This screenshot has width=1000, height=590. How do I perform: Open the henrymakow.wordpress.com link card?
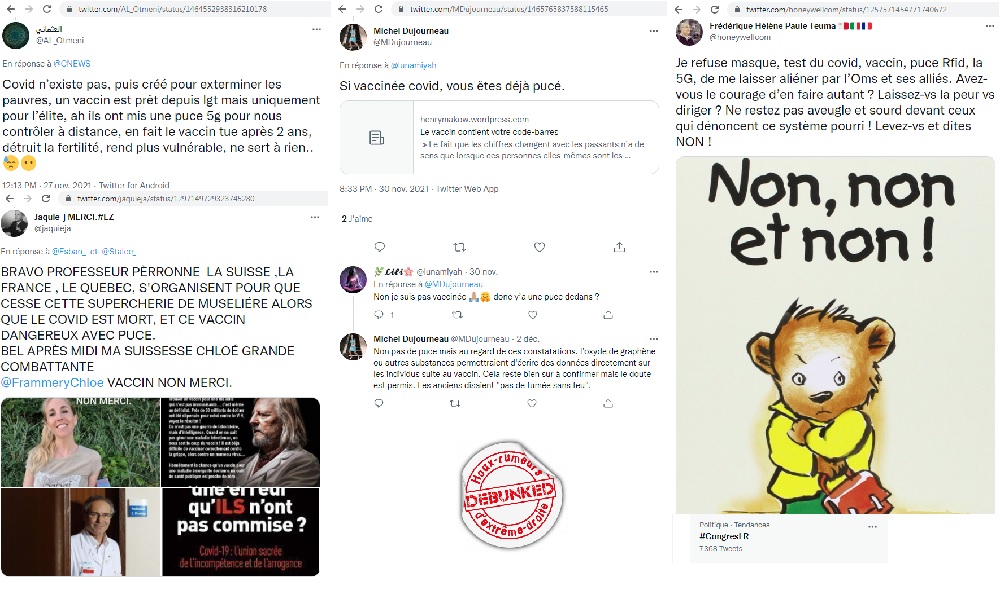pos(499,137)
